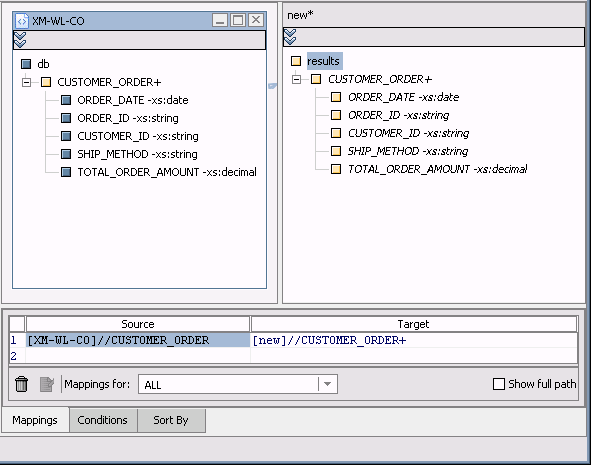The height and width of the screenshot is (465, 591).
Task: Click the results node icon
Action: (x=296, y=61)
